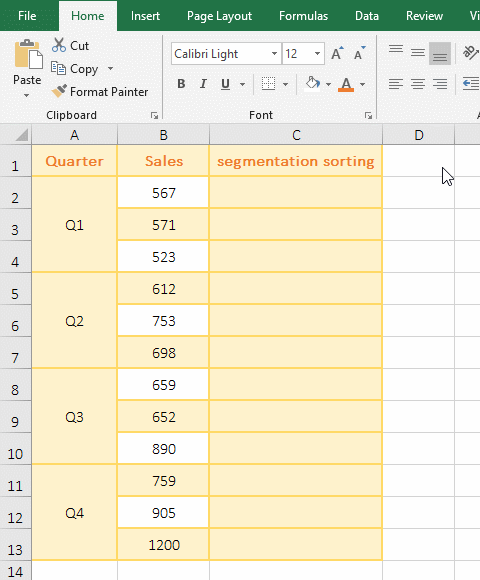Open the font color palette arrow

point(362,84)
